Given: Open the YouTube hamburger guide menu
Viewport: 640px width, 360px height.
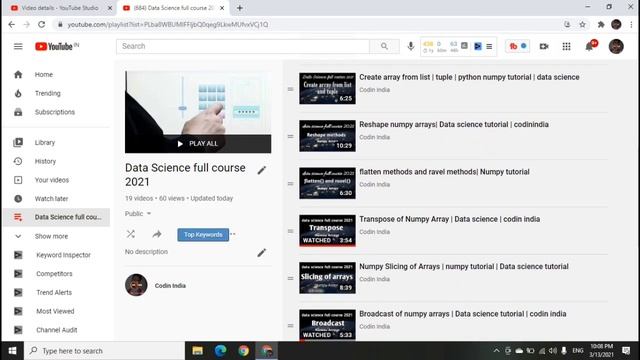Looking at the screenshot, I should pyautogui.click(x=18, y=47).
